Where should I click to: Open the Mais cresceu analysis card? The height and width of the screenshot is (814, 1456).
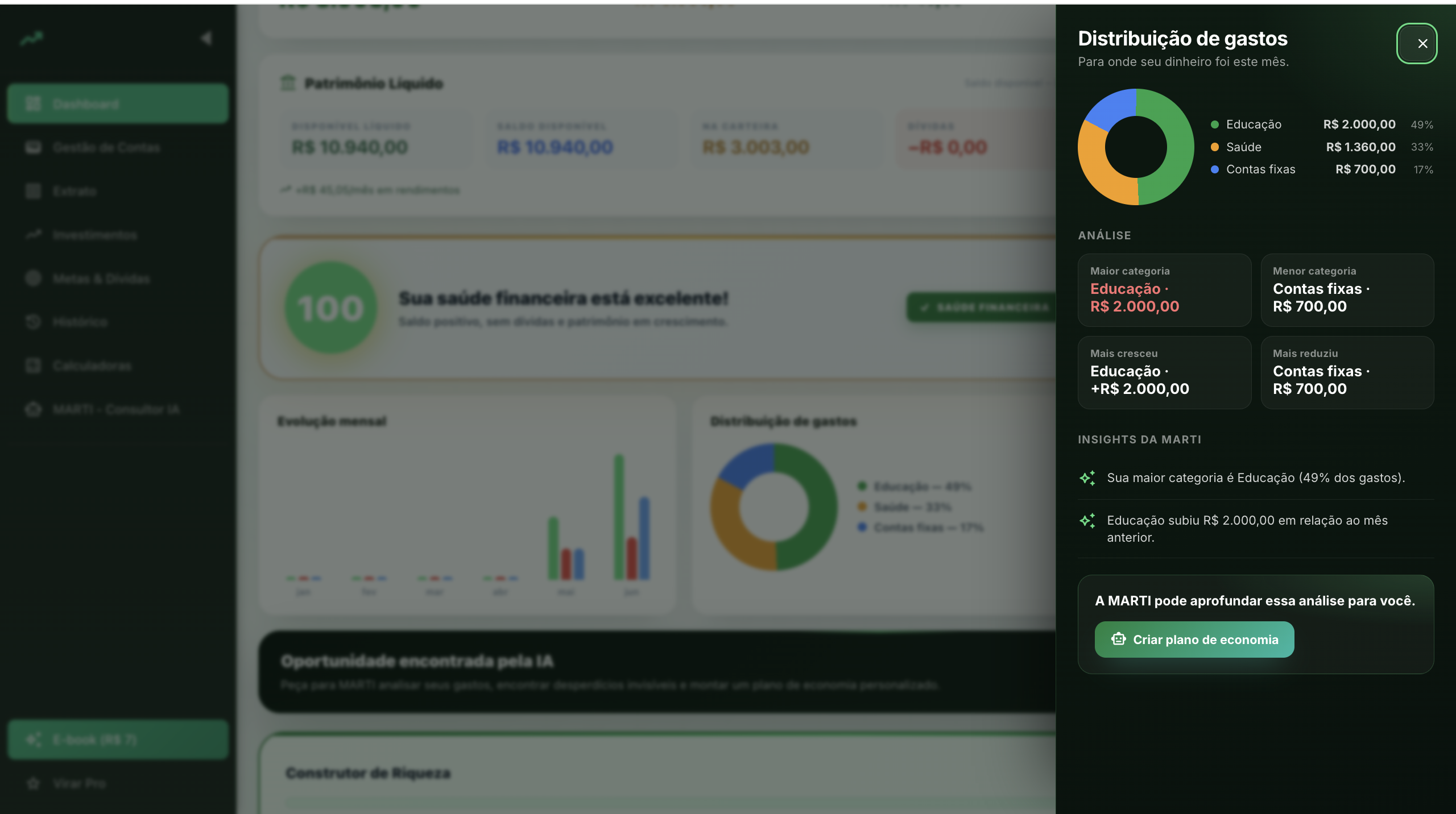[1164, 372]
